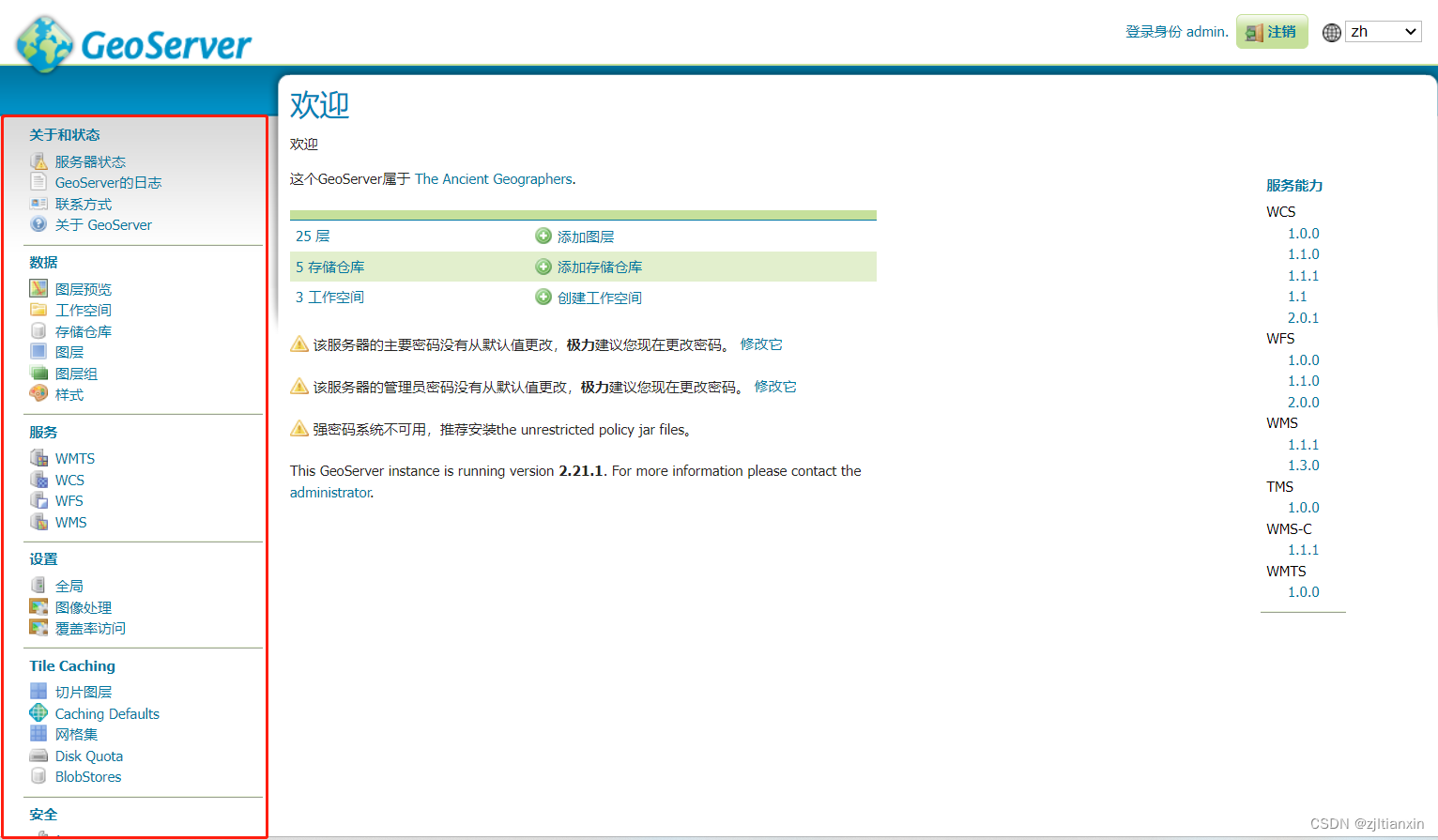The height and width of the screenshot is (840, 1438).
Task: Open WMS 1.3.0 capabilities link
Action: click(1303, 465)
